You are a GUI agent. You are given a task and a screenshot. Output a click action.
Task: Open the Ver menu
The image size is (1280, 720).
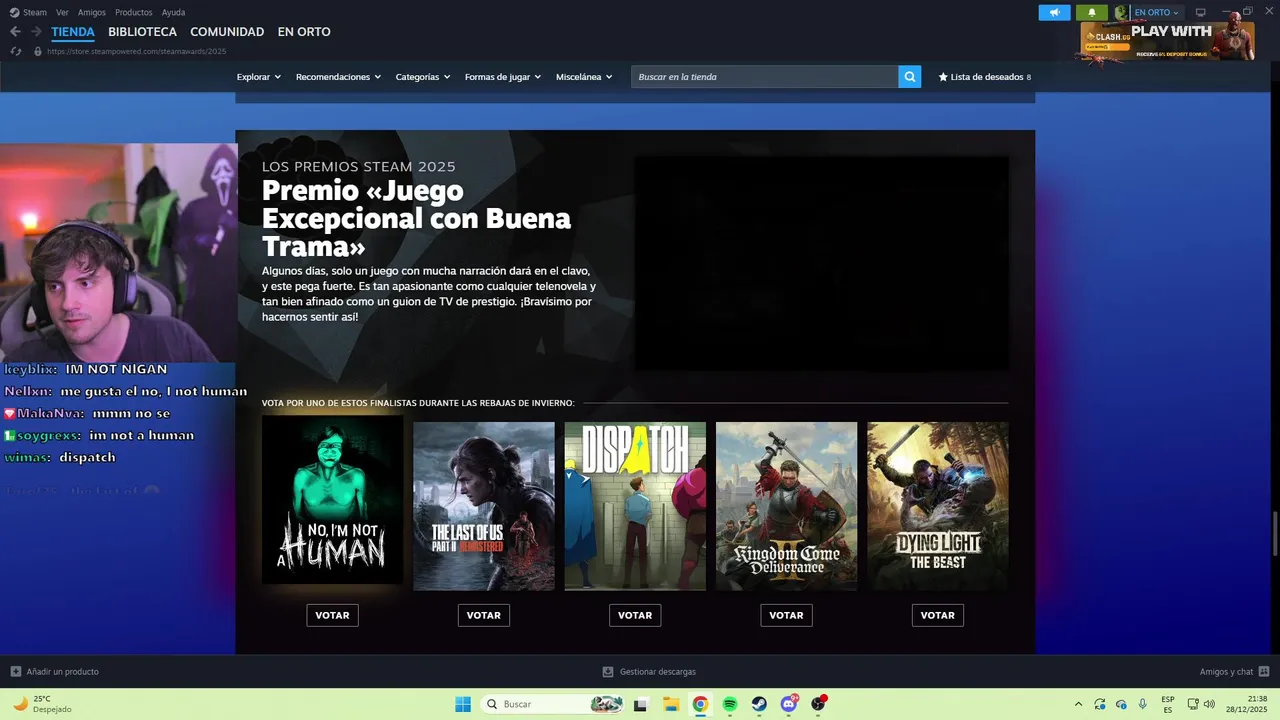(x=62, y=12)
